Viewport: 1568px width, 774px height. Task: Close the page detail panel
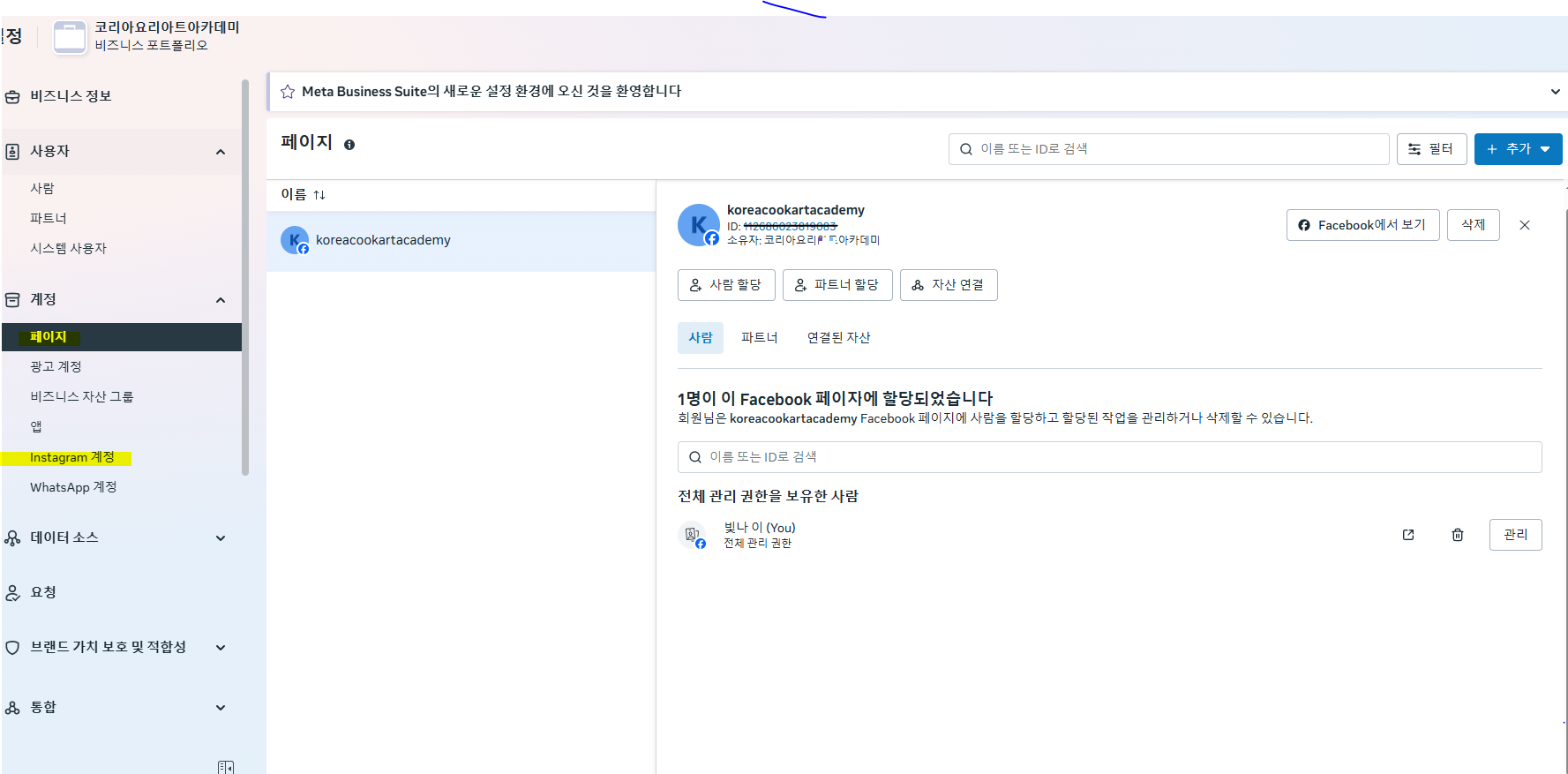point(1524,225)
